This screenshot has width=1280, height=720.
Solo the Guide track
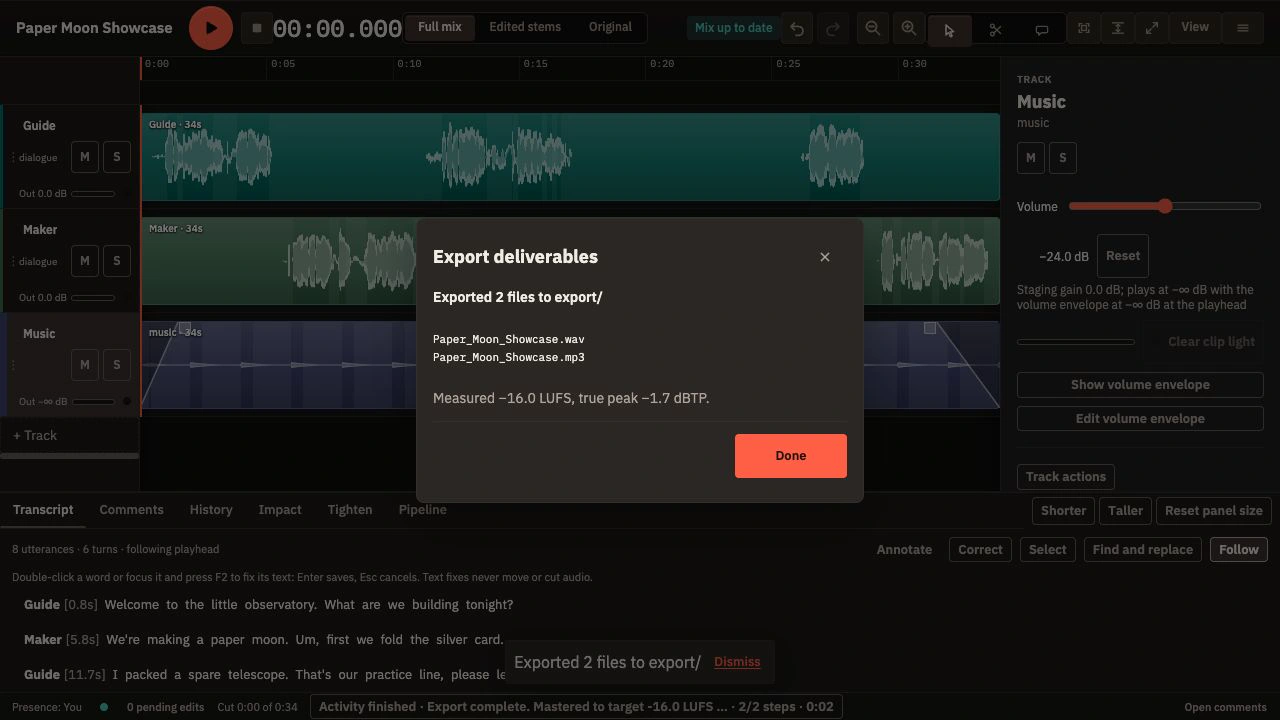point(117,157)
